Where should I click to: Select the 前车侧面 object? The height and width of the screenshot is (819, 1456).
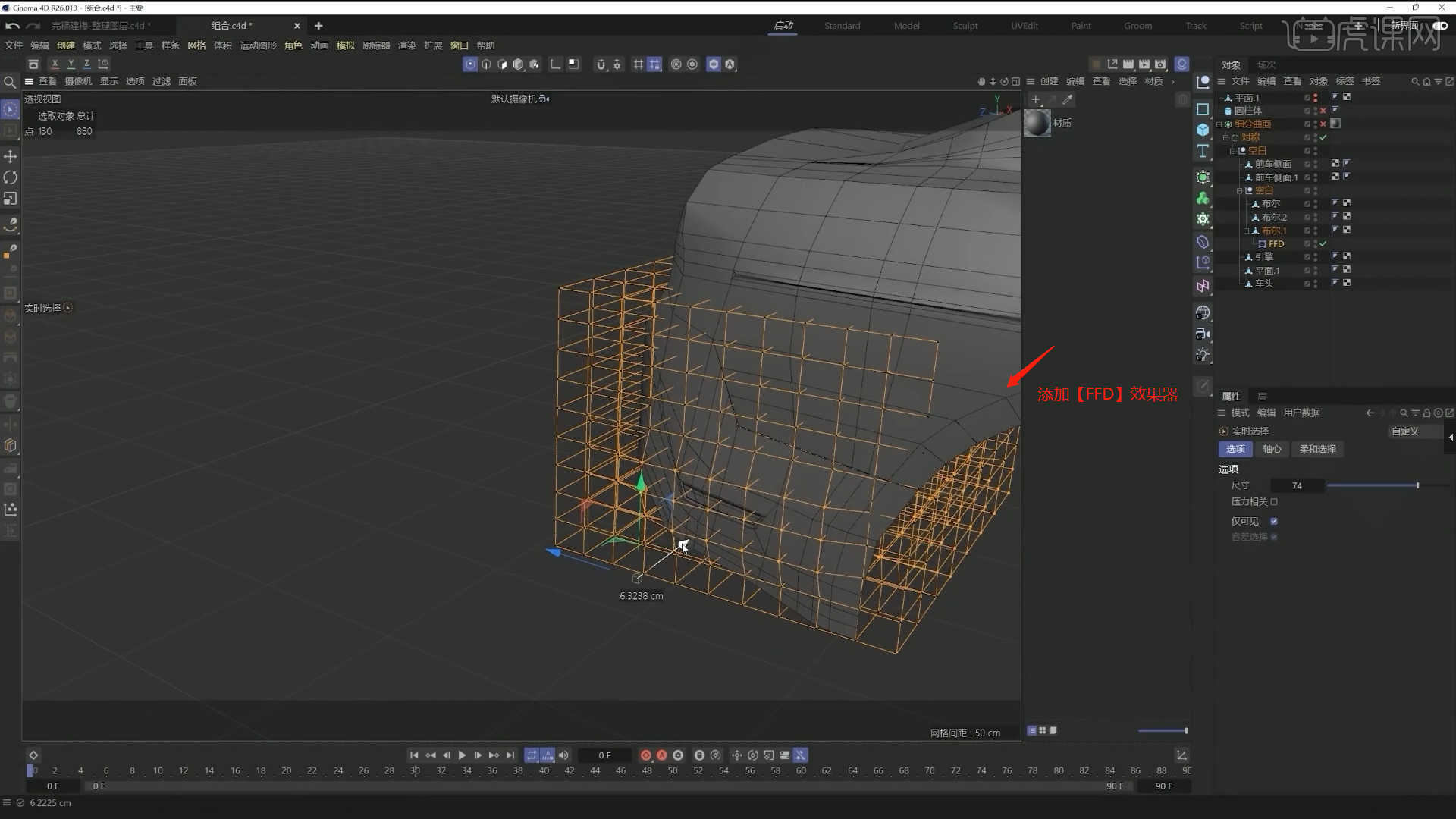1272,165
